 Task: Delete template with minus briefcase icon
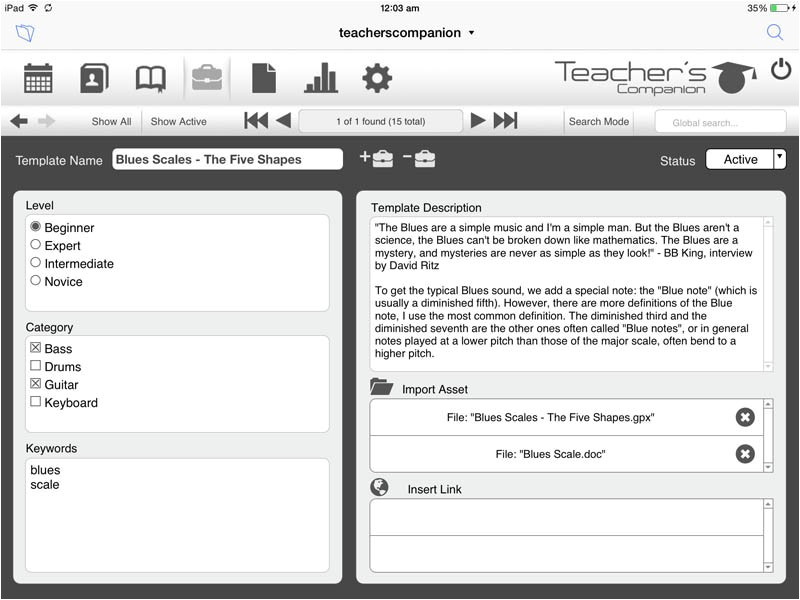pos(419,159)
